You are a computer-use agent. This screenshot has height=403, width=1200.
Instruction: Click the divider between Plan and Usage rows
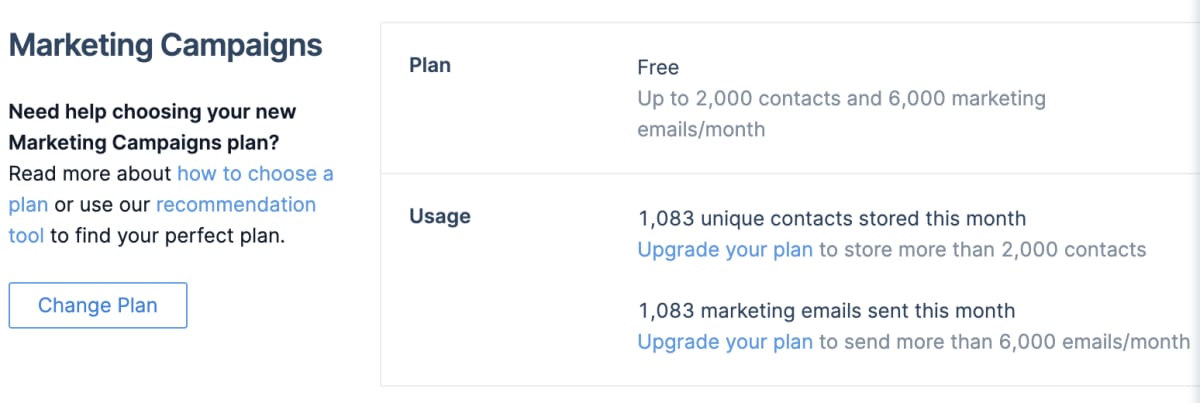coord(790,174)
